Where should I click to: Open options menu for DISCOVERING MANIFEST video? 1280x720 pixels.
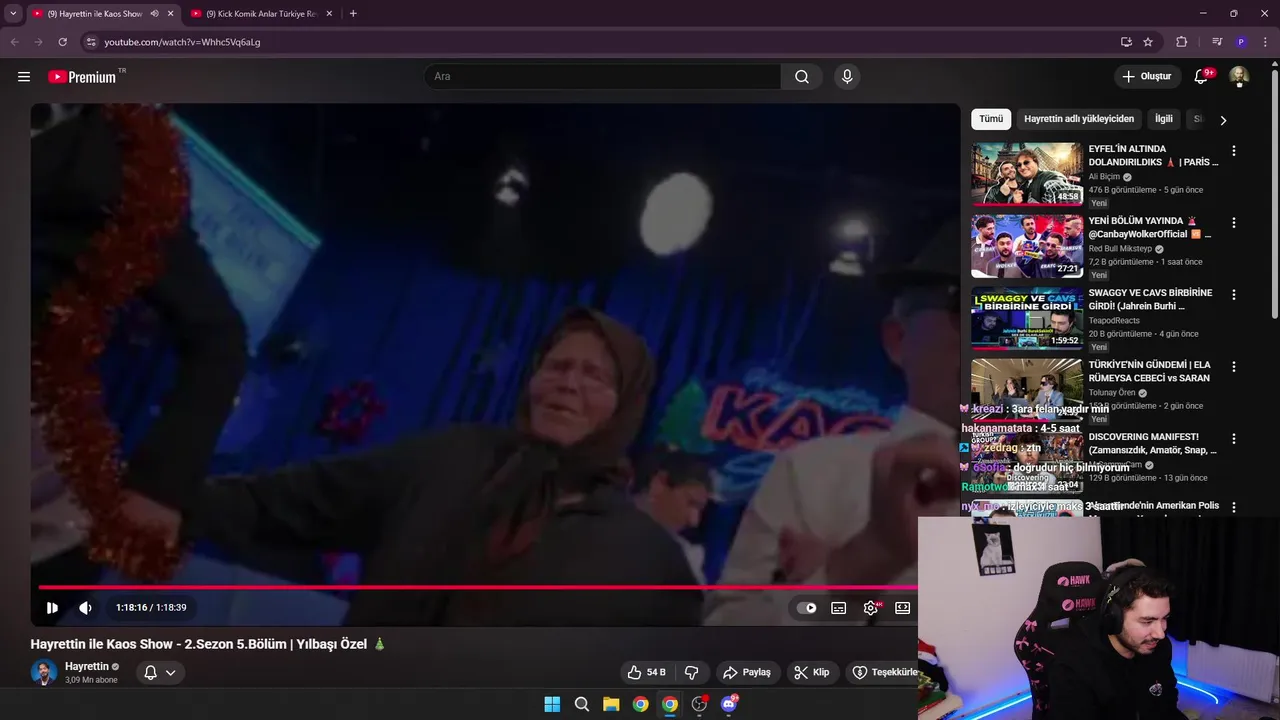point(1233,439)
